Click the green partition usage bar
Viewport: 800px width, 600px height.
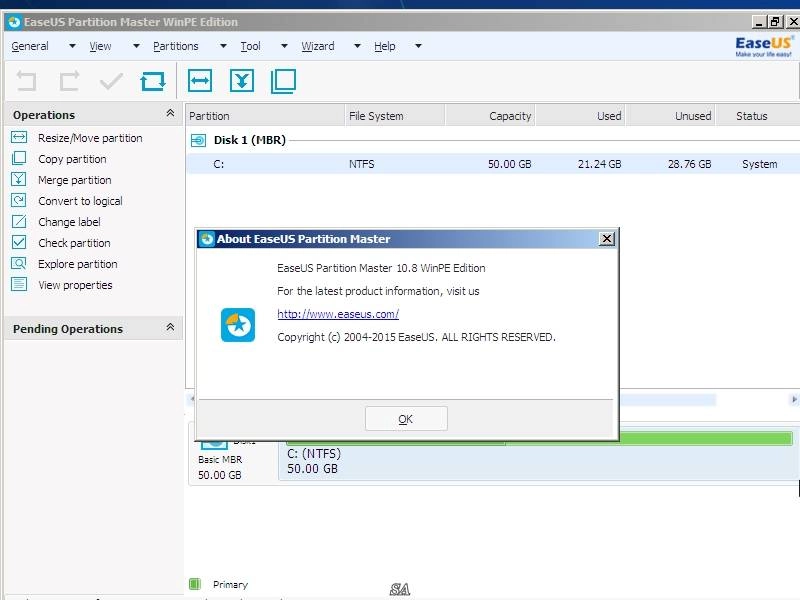539,439
